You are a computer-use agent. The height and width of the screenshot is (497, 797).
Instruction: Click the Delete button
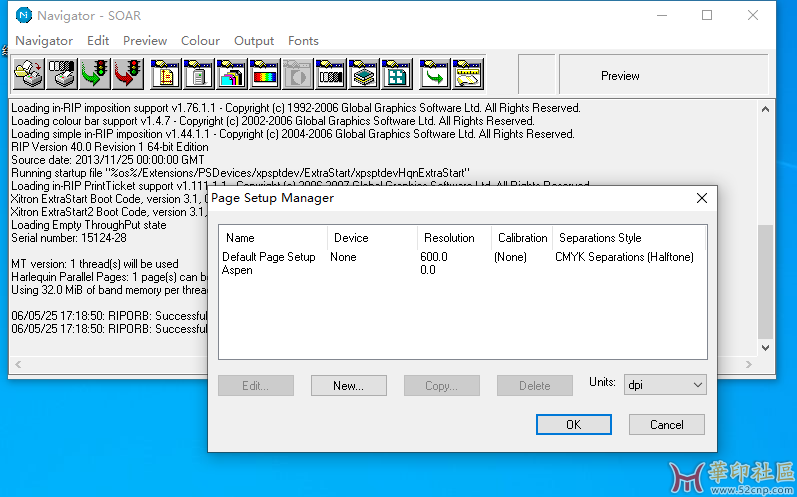pos(535,386)
